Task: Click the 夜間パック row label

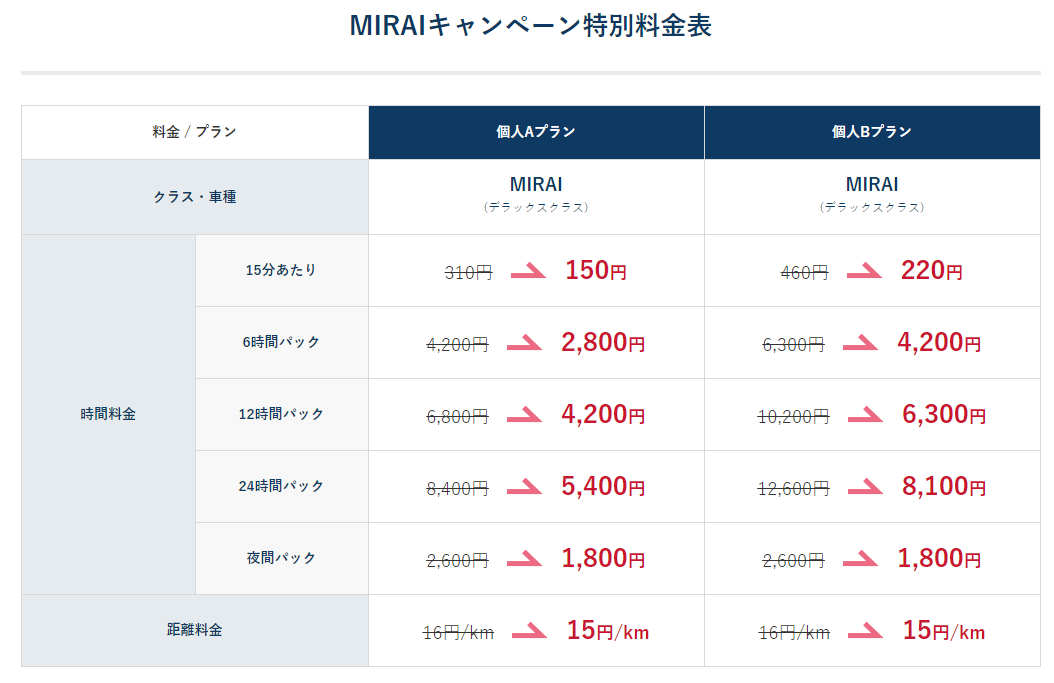Action: (x=281, y=558)
